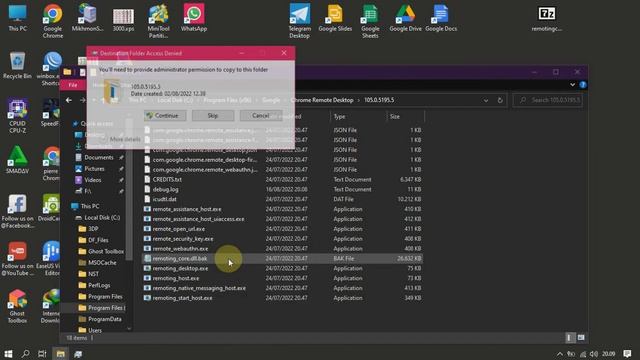Image resolution: width=640 pixels, height=360 pixels.
Task: Open notification center icon
Action: tap(627, 353)
